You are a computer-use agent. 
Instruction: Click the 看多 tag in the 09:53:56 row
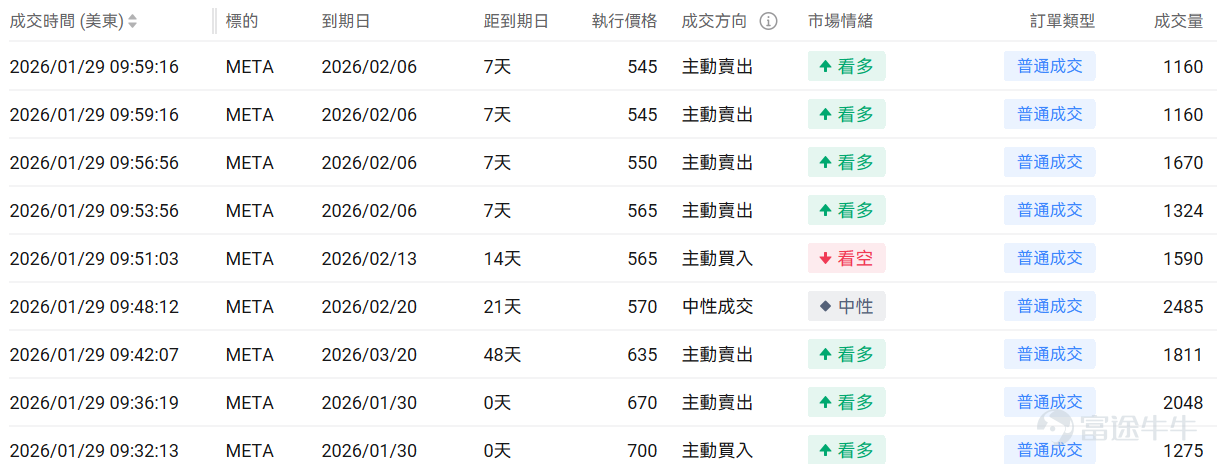847,210
